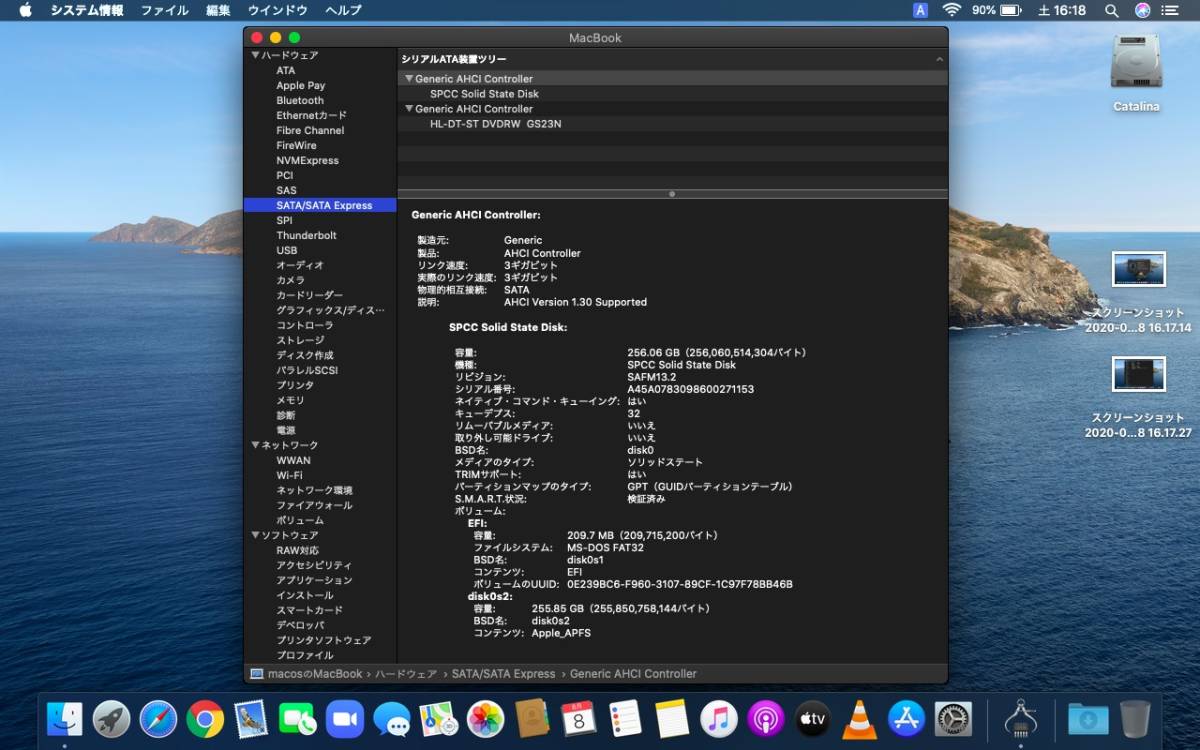
Task: Open System Preferences gear in the Dock
Action: (x=953, y=718)
